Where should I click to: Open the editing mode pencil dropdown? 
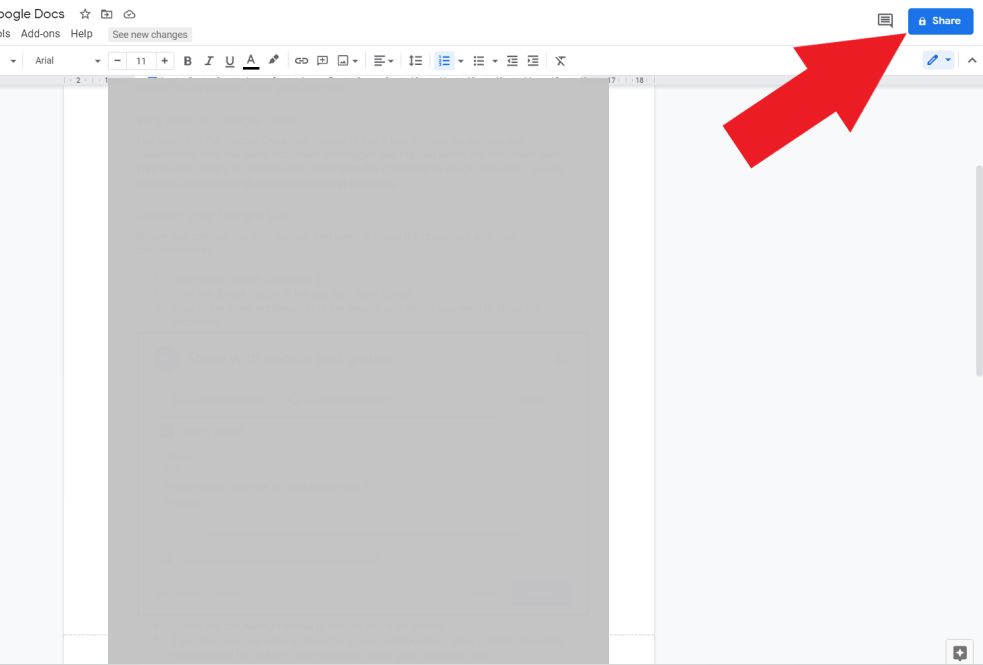point(937,60)
